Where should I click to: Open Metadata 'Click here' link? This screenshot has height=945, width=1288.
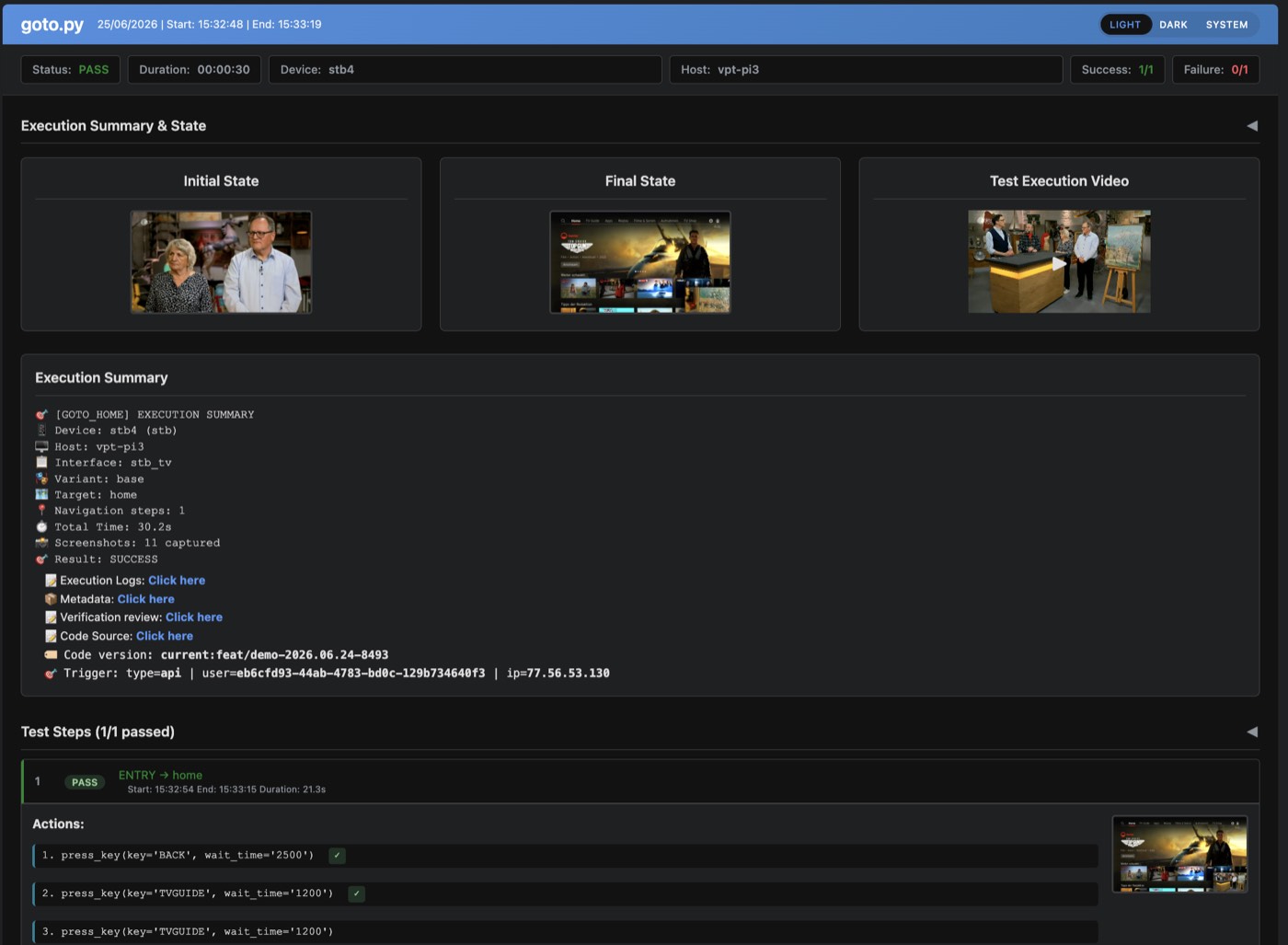(145, 599)
